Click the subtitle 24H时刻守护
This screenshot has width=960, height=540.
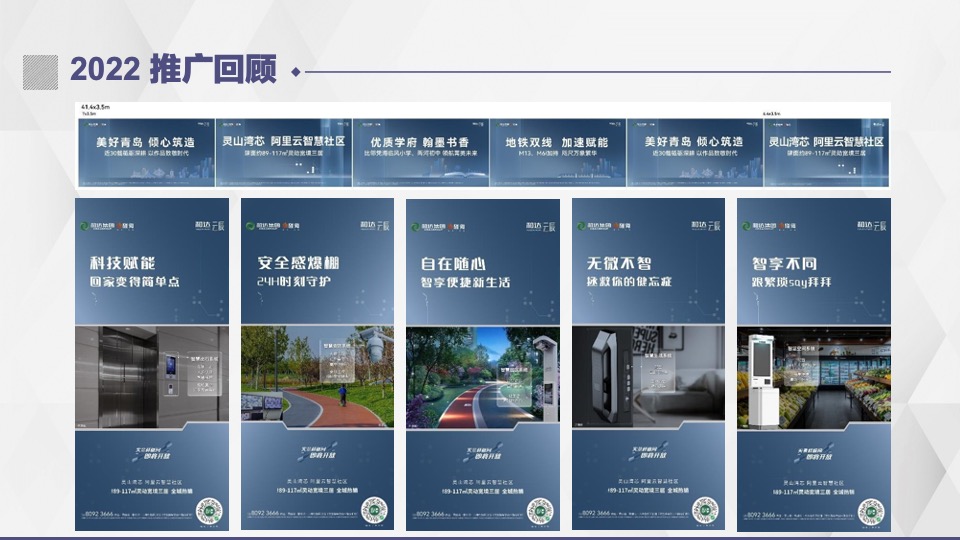(x=294, y=282)
